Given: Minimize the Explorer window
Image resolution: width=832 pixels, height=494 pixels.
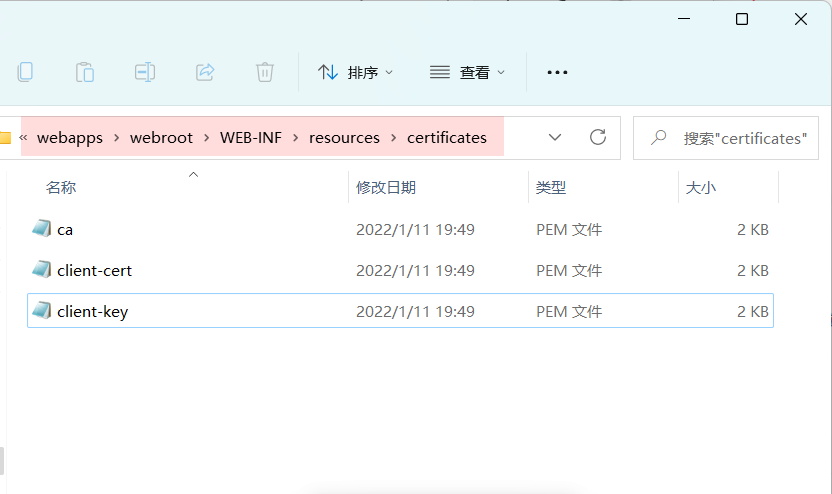Looking at the screenshot, I should pyautogui.click(x=684, y=19).
